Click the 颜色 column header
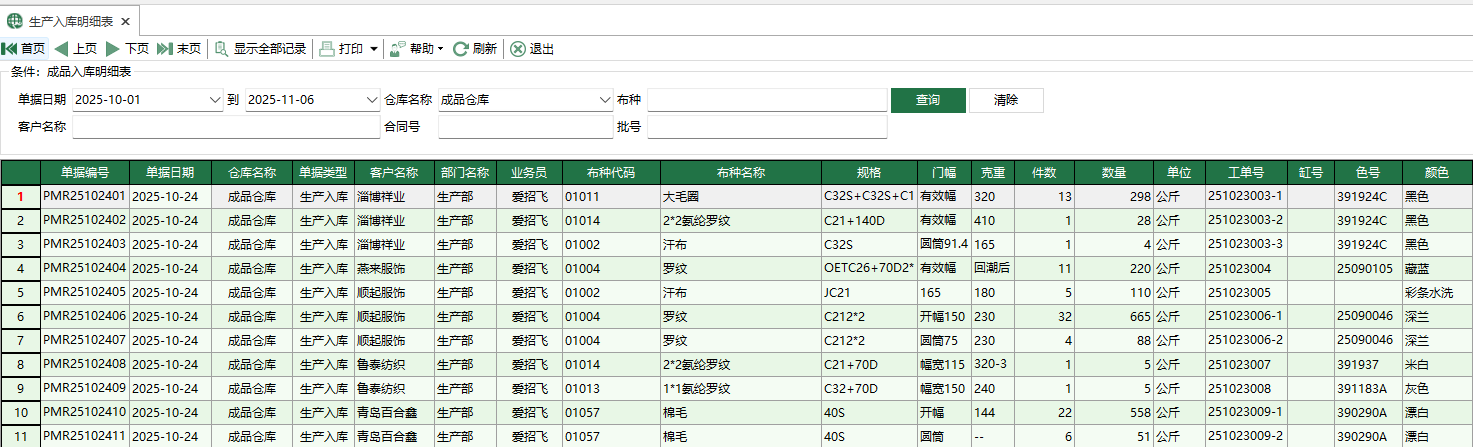 click(1437, 172)
